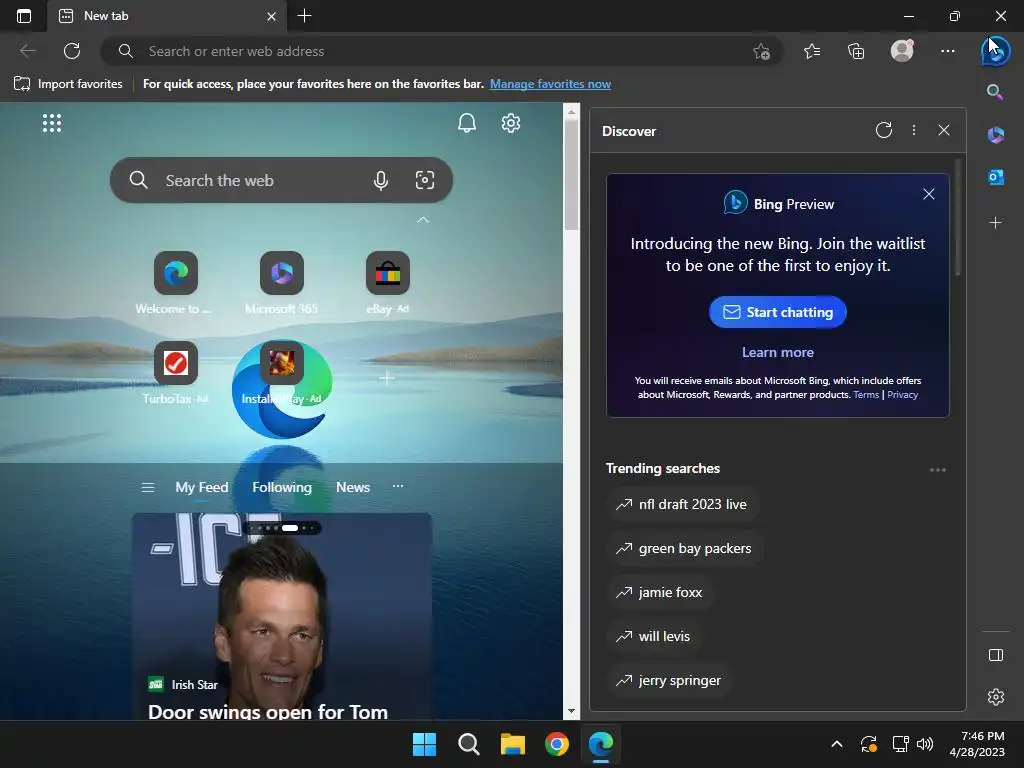The width and height of the screenshot is (1024, 768).
Task: Add a site to sidebar plus
Action: [x=995, y=223]
